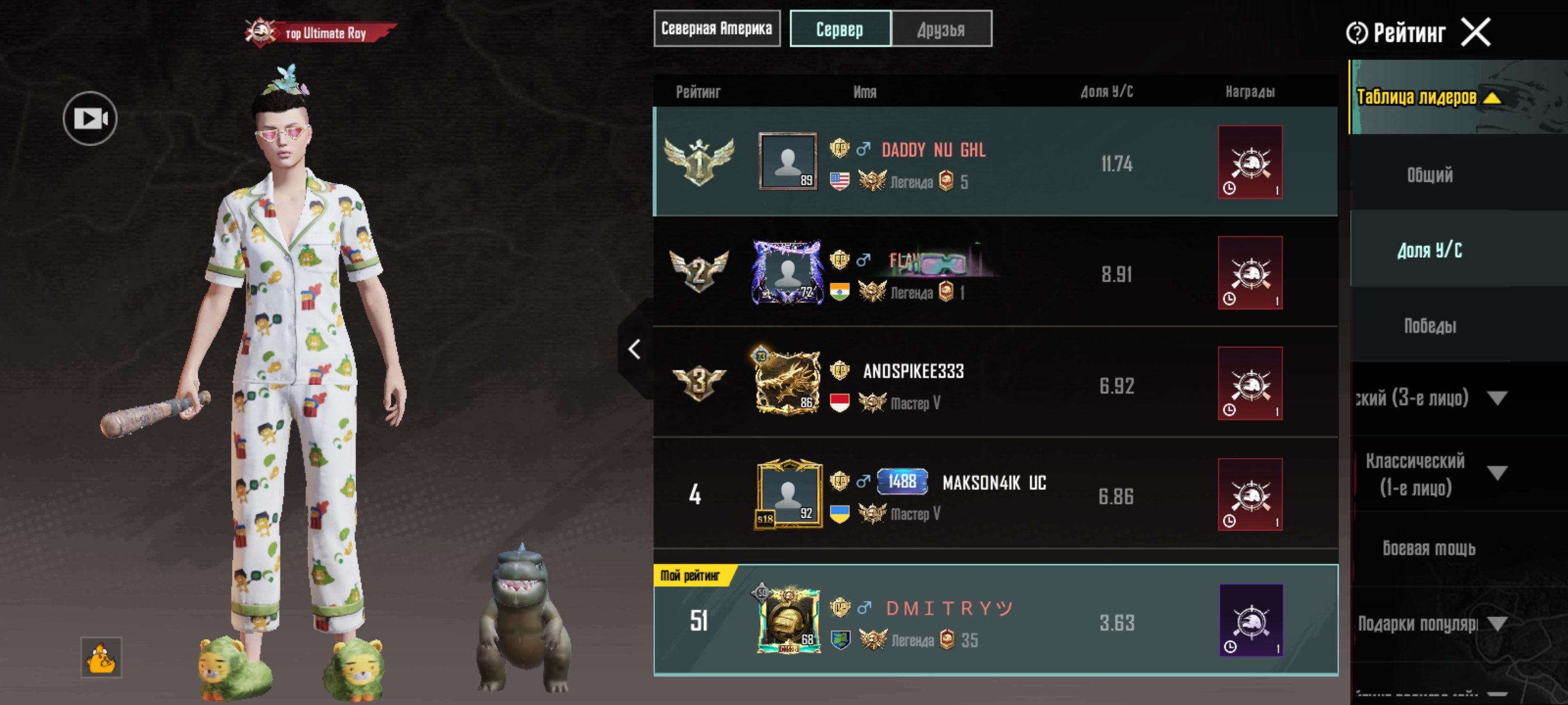
Task: Choose the Общий leaderboard category
Action: pos(1430,175)
